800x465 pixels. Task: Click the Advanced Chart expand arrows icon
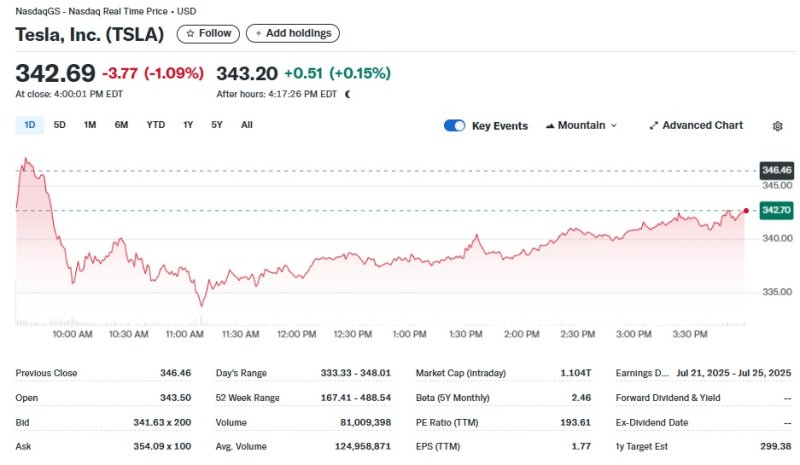pos(654,126)
